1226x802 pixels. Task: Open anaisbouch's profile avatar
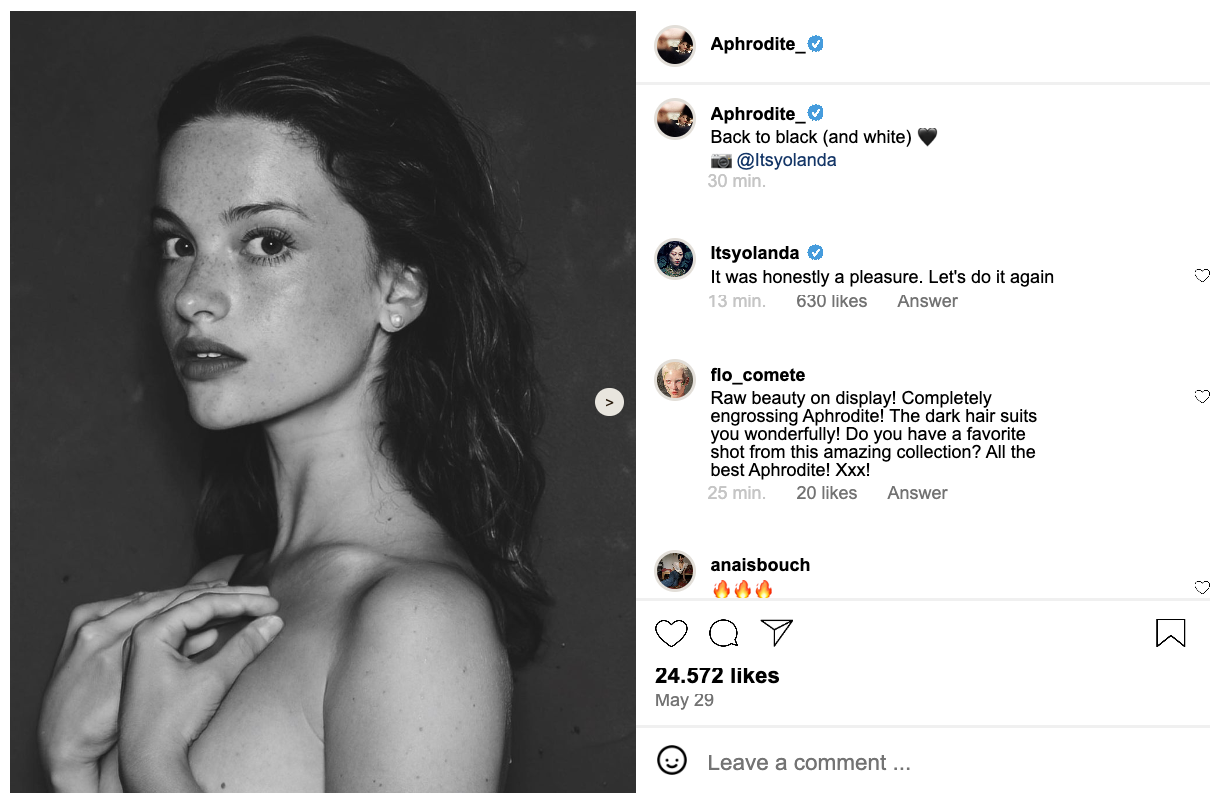675,571
